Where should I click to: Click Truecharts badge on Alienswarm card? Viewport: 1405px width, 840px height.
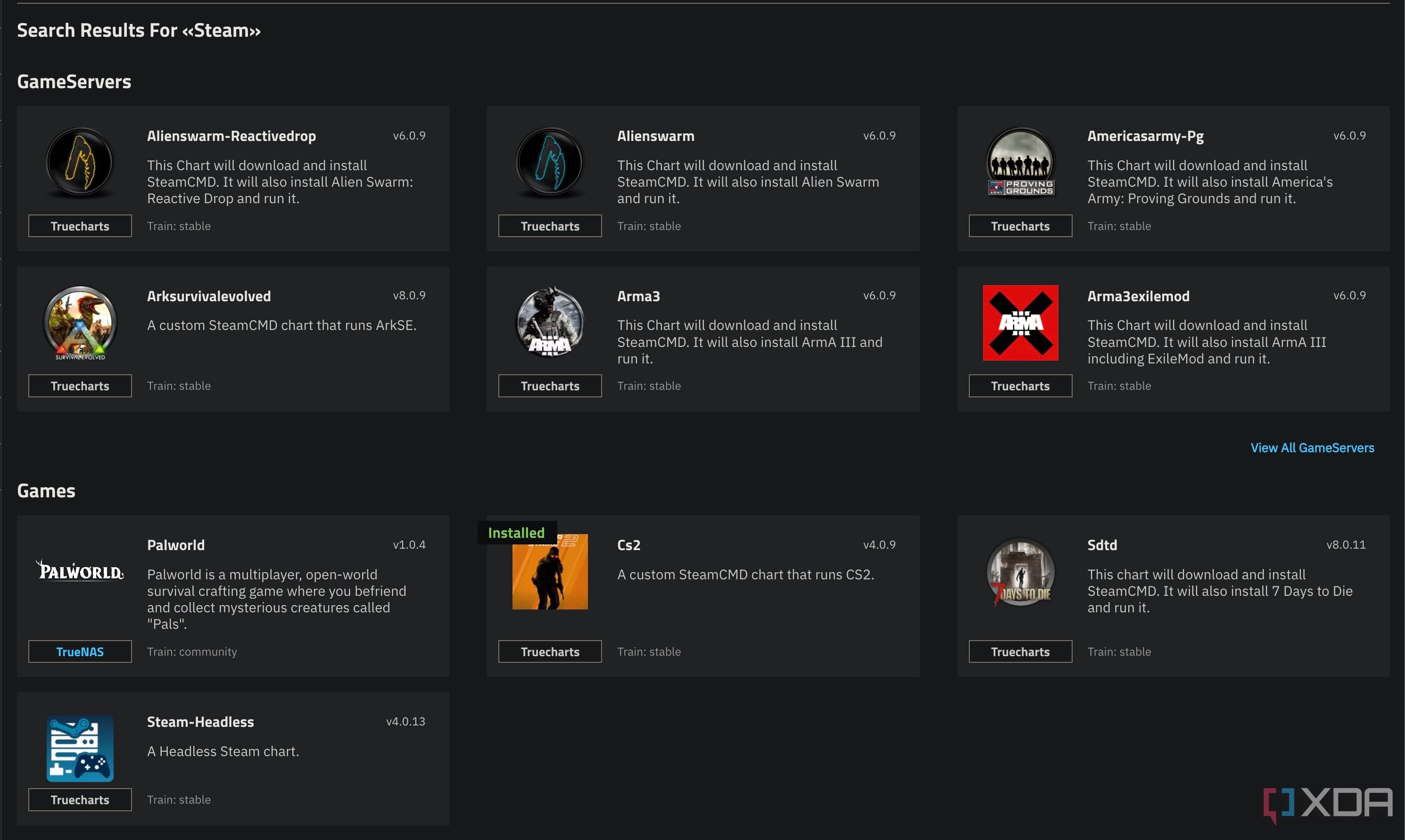point(550,226)
